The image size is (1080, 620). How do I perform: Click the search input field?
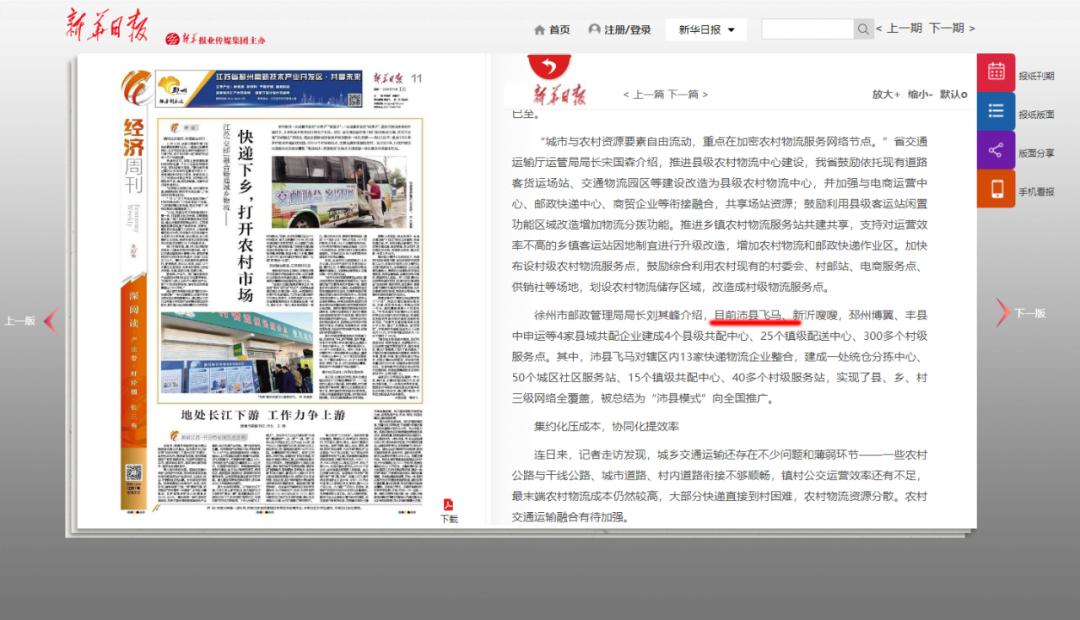807,29
